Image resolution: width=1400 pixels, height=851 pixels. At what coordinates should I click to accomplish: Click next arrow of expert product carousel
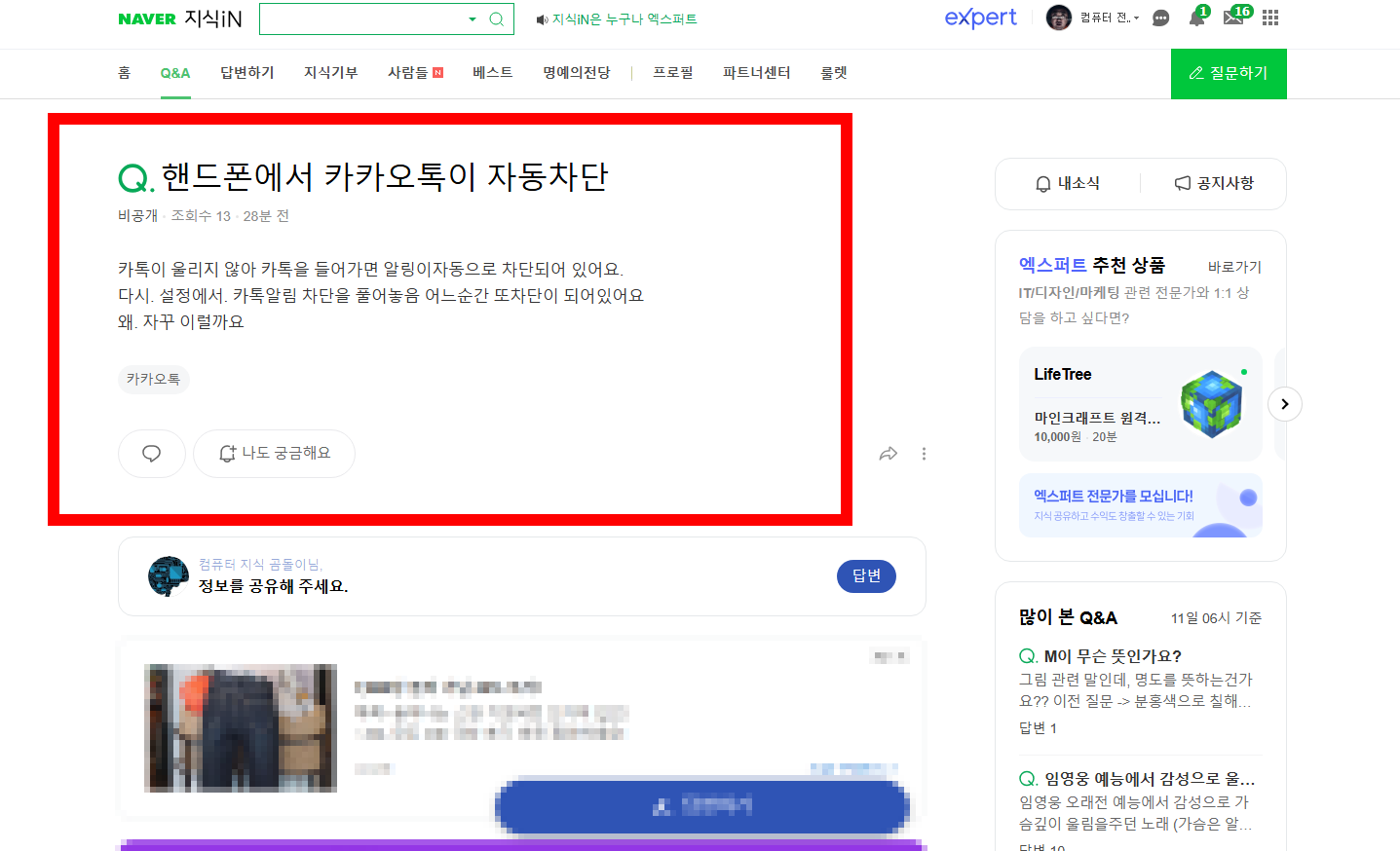(1285, 404)
